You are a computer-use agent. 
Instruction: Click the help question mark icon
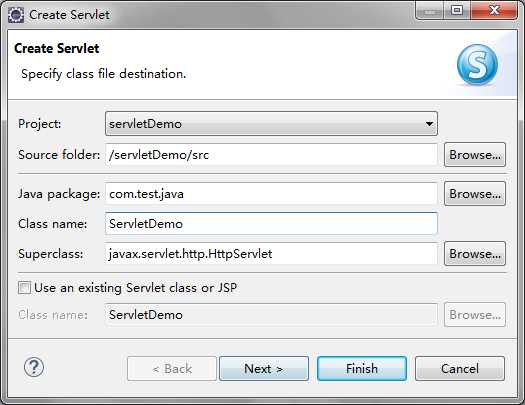[x=34, y=367]
